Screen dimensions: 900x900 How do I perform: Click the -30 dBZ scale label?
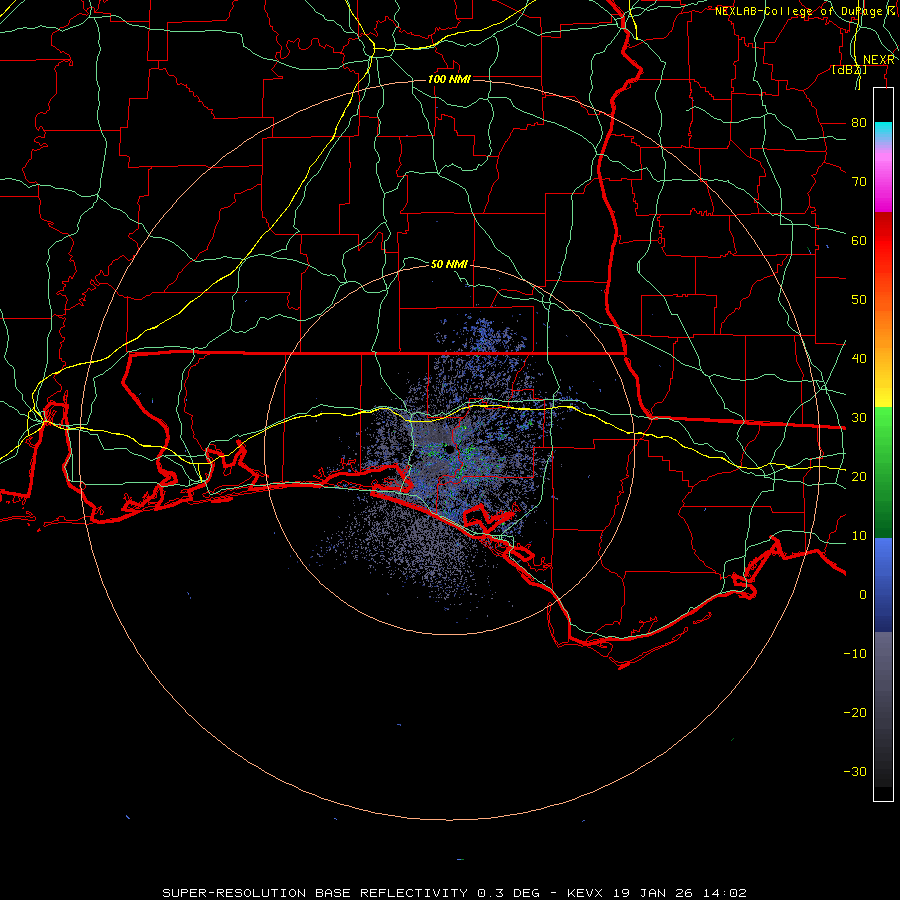click(x=855, y=771)
